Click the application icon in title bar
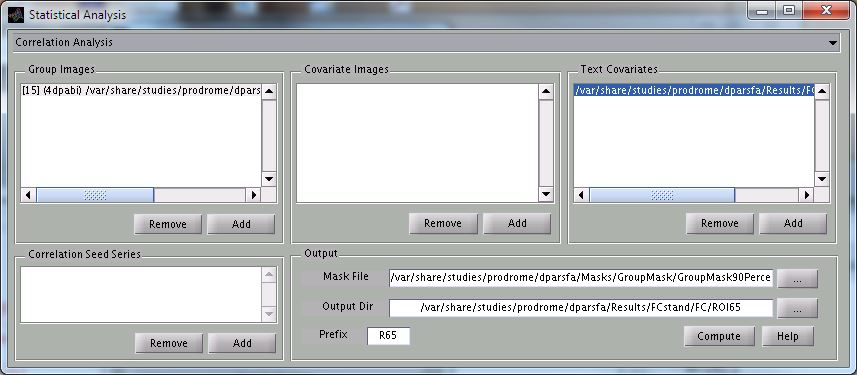857x375 pixels. pyautogui.click(x=16, y=14)
